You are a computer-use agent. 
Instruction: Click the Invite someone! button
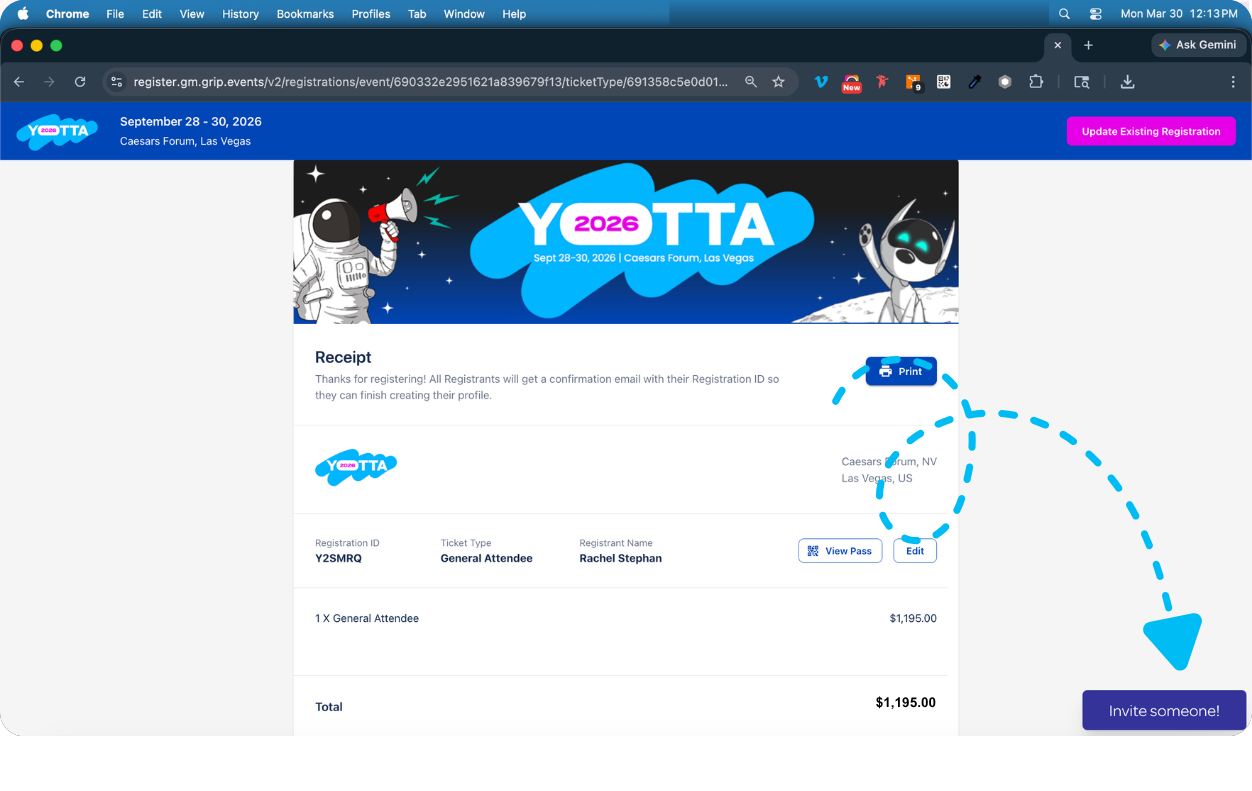pyautogui.click(x=1164, y=711)
